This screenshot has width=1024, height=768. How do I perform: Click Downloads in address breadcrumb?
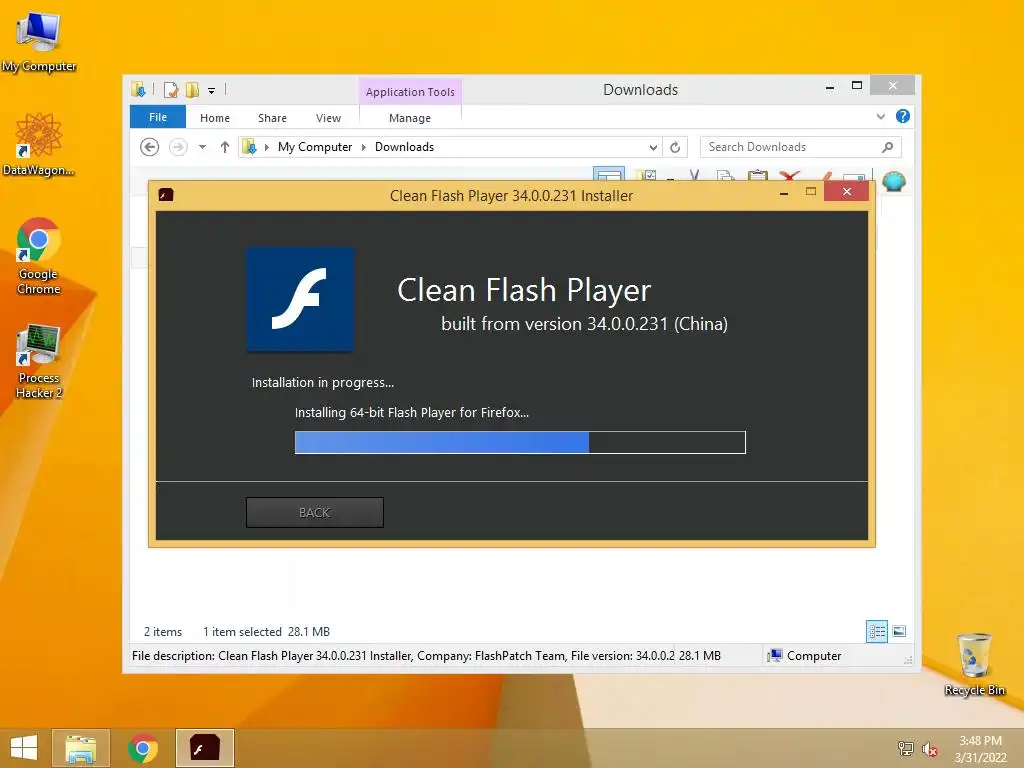(404, 147)
